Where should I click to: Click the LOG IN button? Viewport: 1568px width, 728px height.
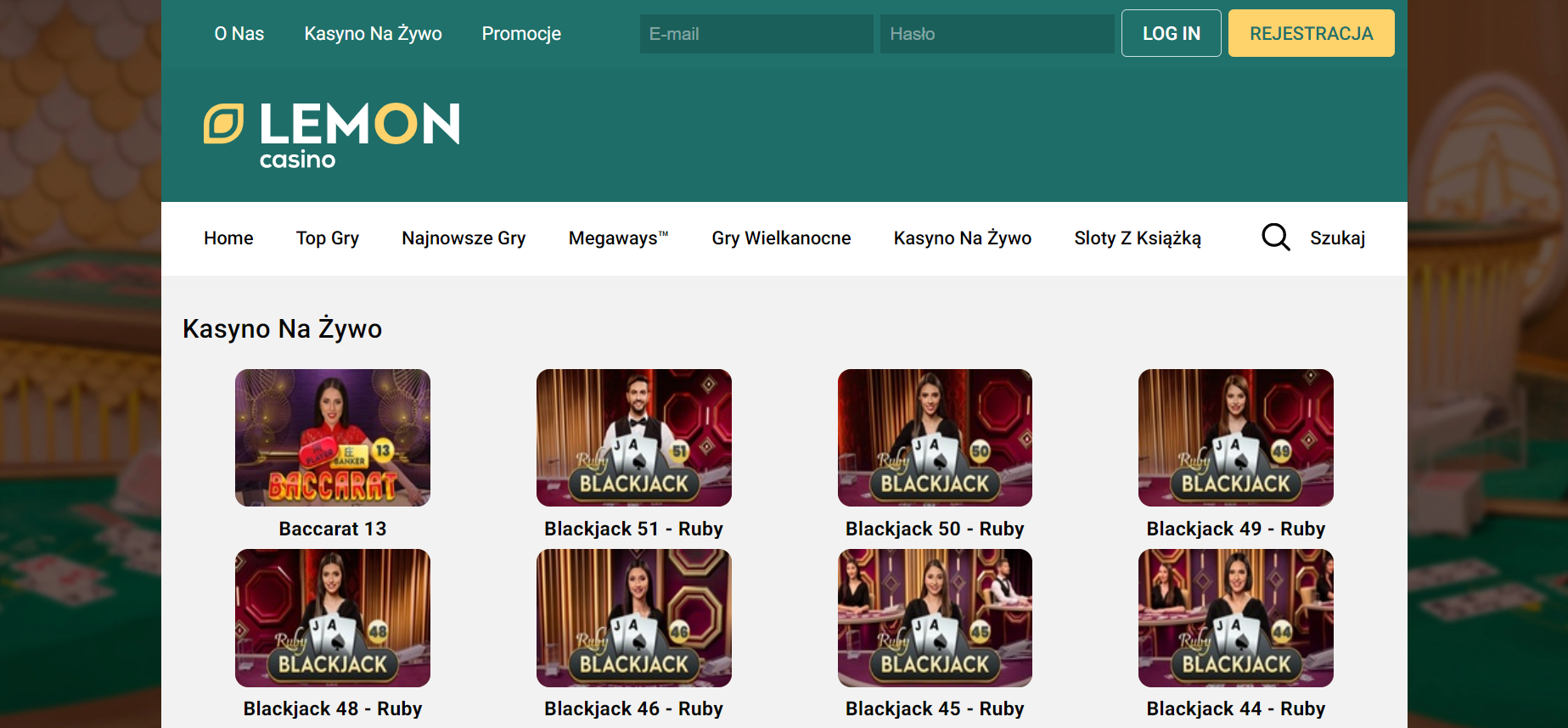pyautogui.click(x=1172, y=33)
